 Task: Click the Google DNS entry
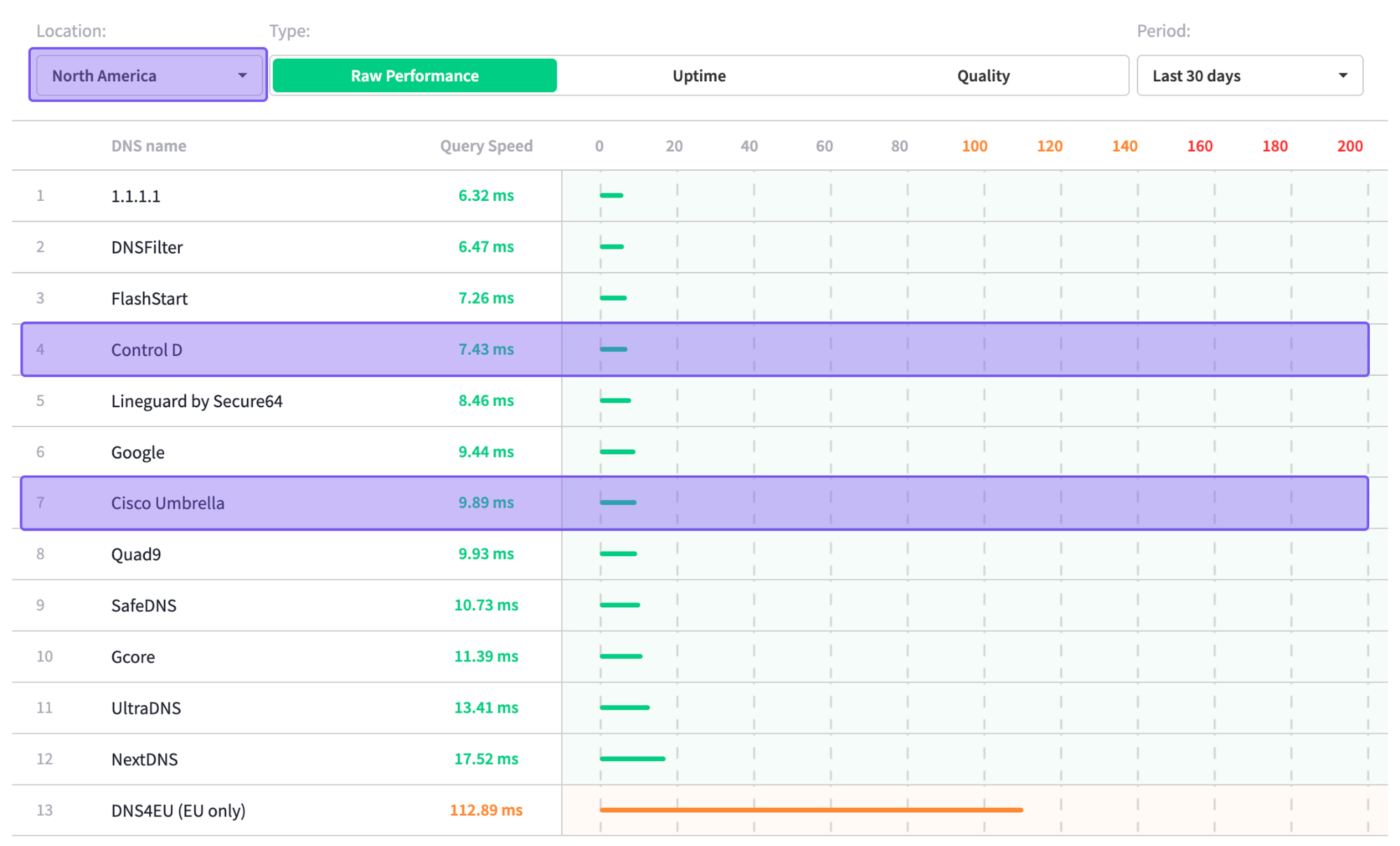138,452
